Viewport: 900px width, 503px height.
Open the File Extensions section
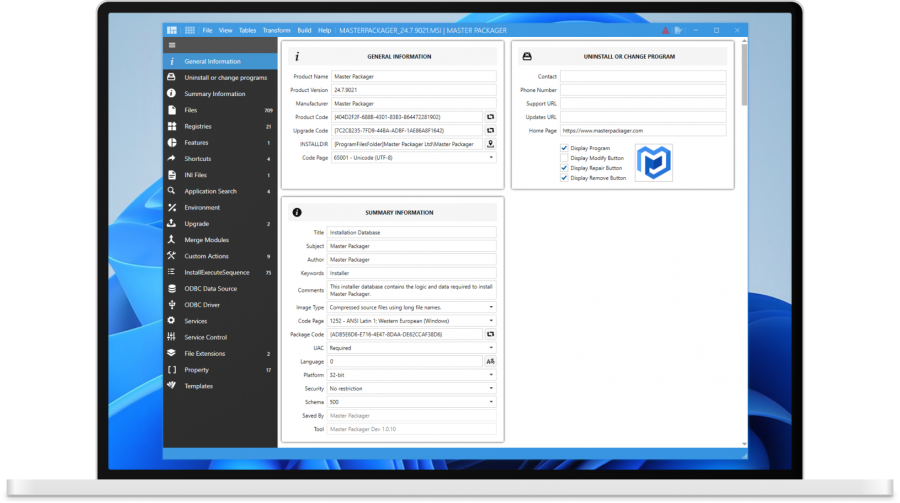[220, 354]
